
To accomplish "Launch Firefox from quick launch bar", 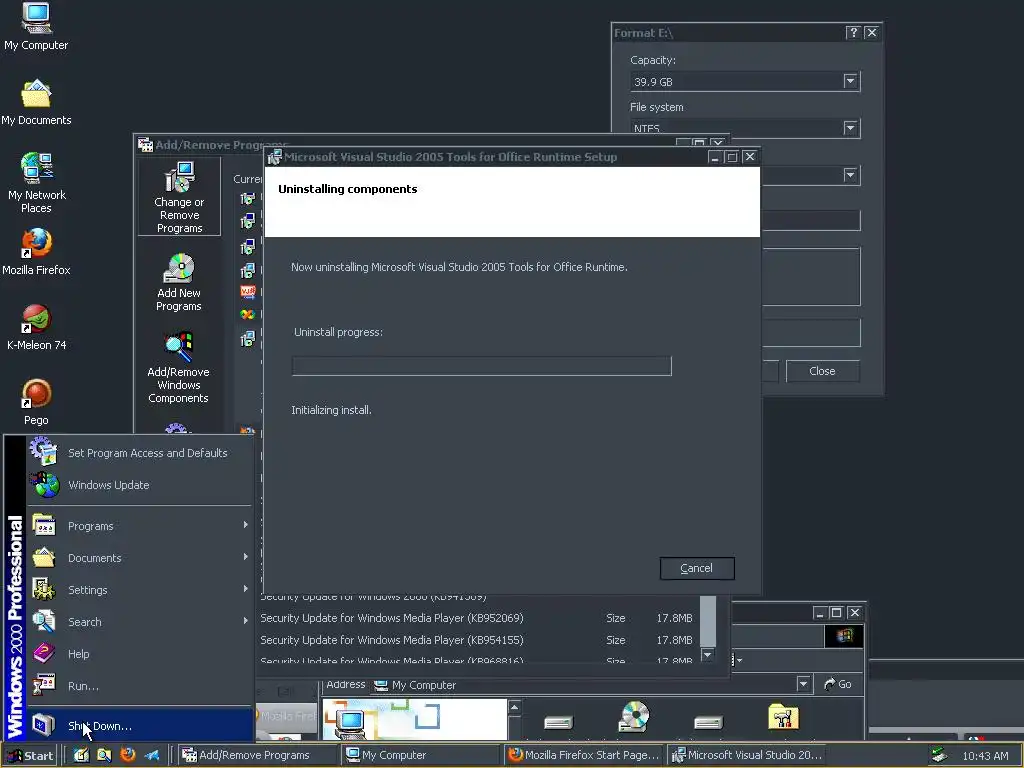I will pyautogui.click(x=127, y=755).
